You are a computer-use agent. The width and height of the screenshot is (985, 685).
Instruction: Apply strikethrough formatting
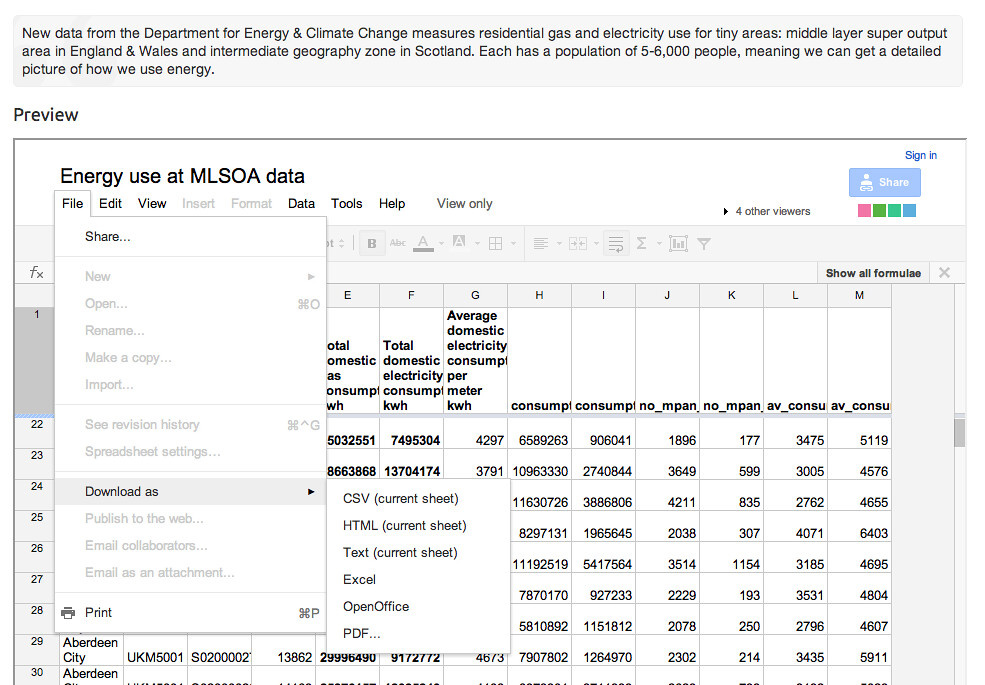(396, 242)
